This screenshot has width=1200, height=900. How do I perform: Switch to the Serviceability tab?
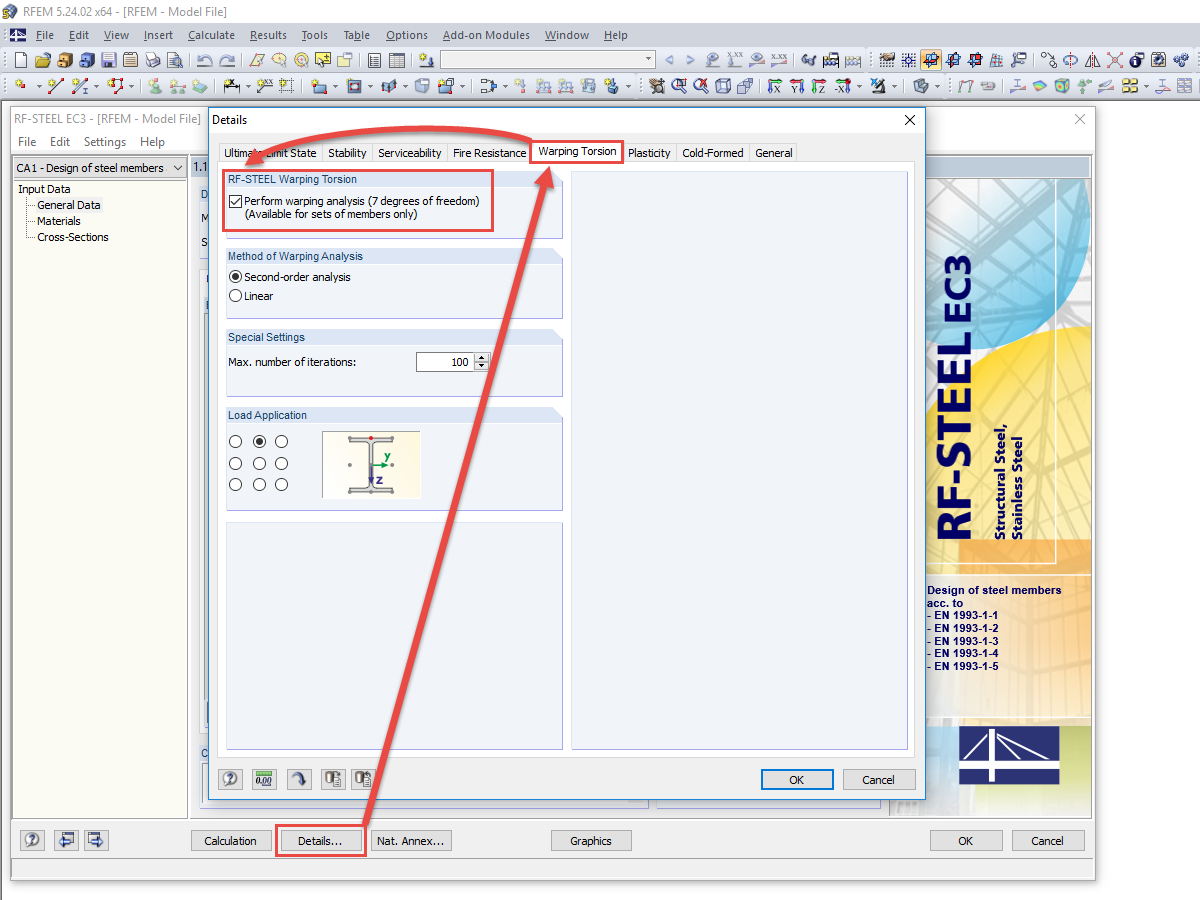point(410,153)
